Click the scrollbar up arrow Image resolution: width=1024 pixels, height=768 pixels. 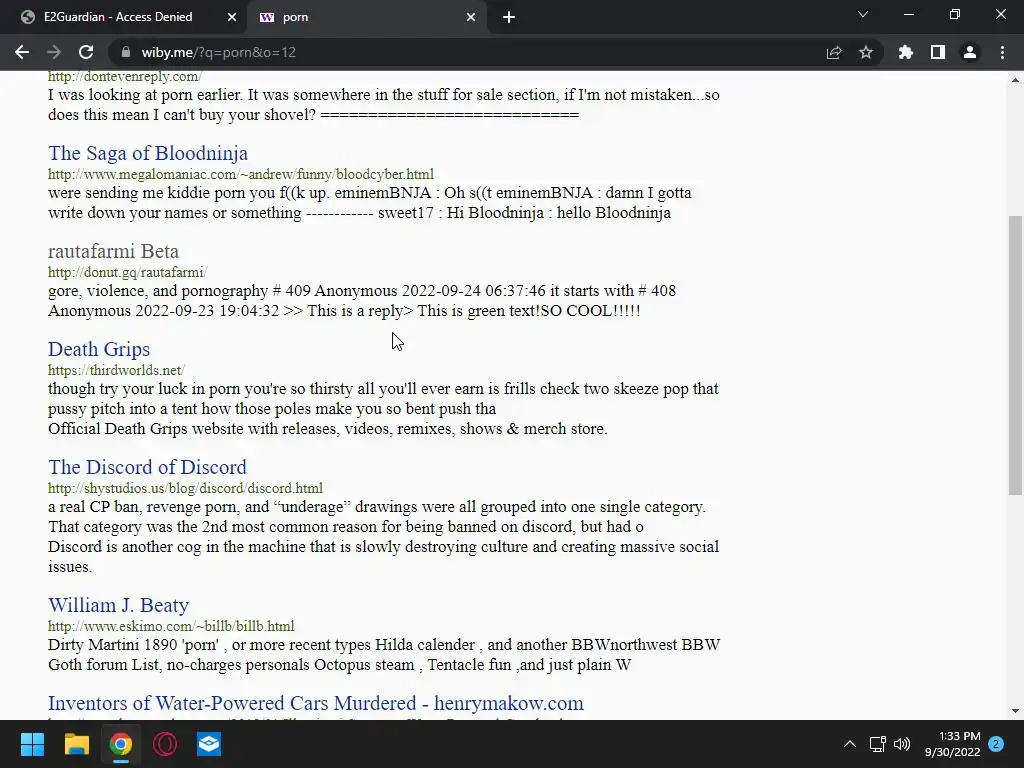(1015, 80)
